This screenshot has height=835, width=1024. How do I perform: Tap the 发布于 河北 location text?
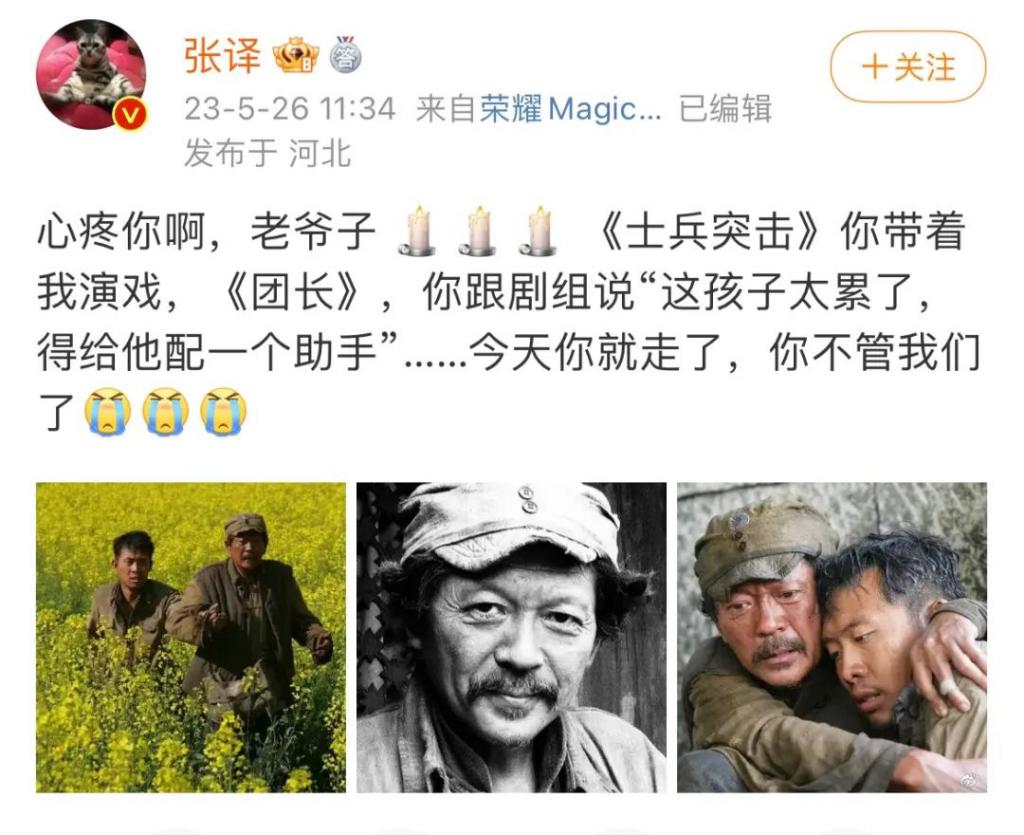point(268,153)
